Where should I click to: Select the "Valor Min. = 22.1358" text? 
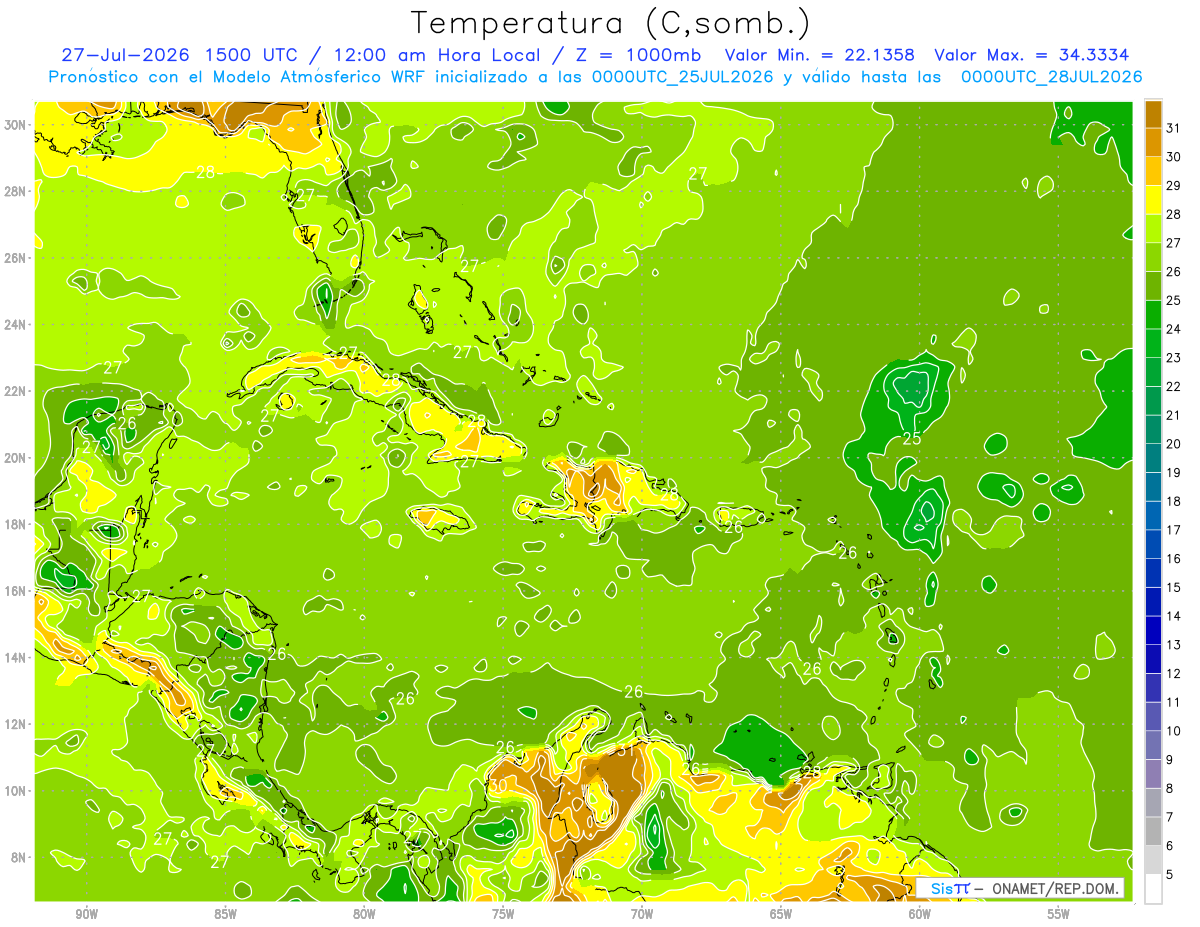click(x=819, y=55)
